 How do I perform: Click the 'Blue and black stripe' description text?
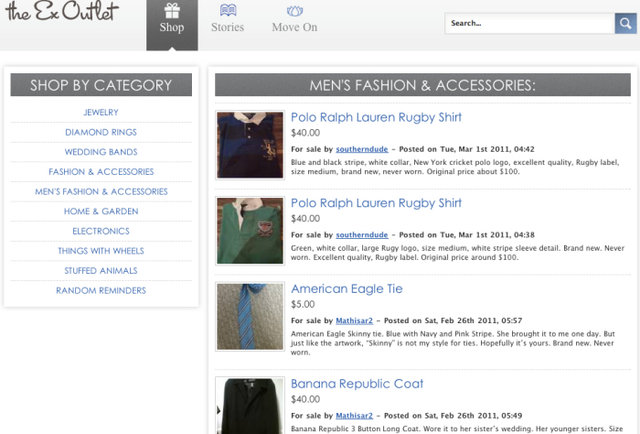point(455,167)
